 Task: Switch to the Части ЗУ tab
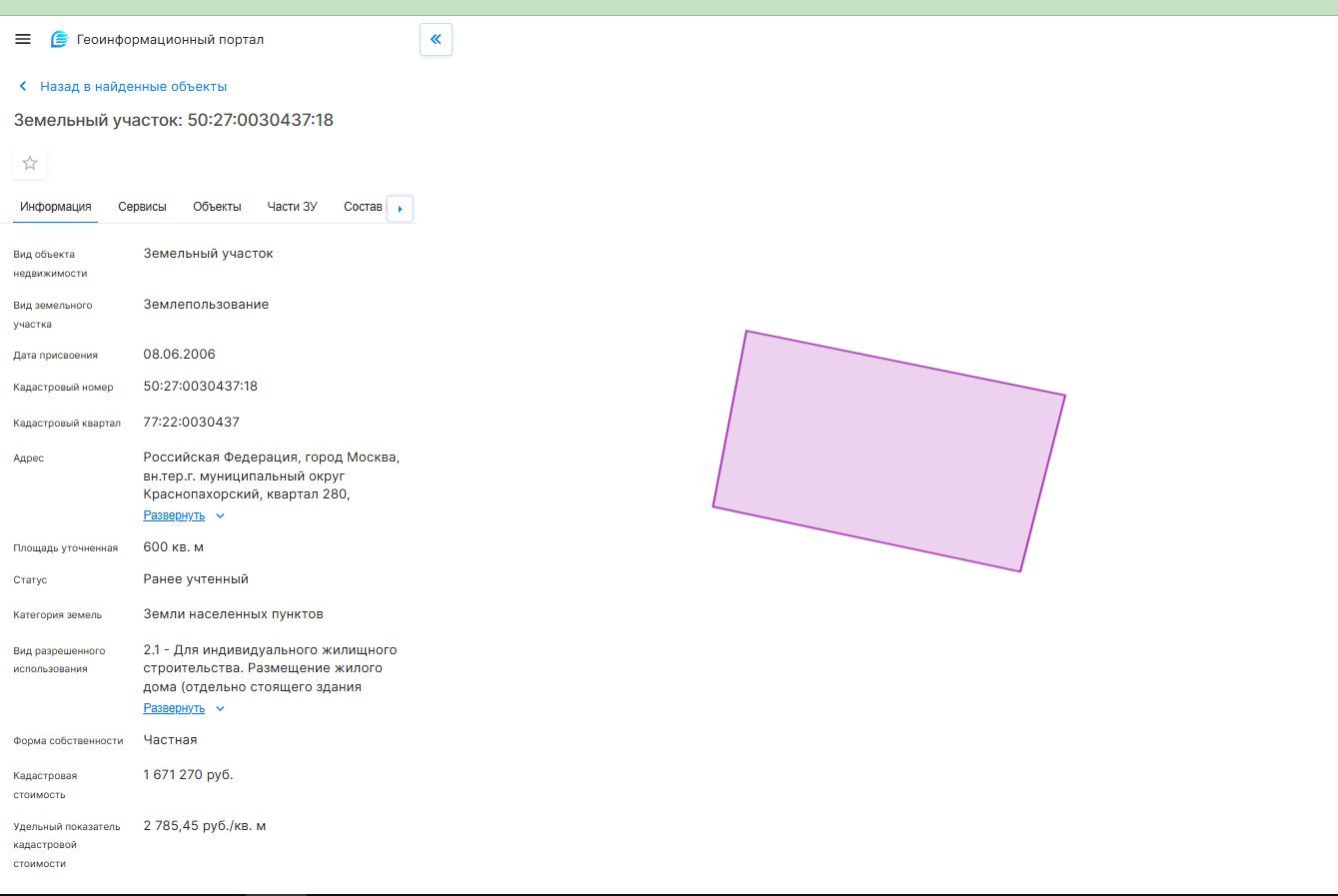292,207
